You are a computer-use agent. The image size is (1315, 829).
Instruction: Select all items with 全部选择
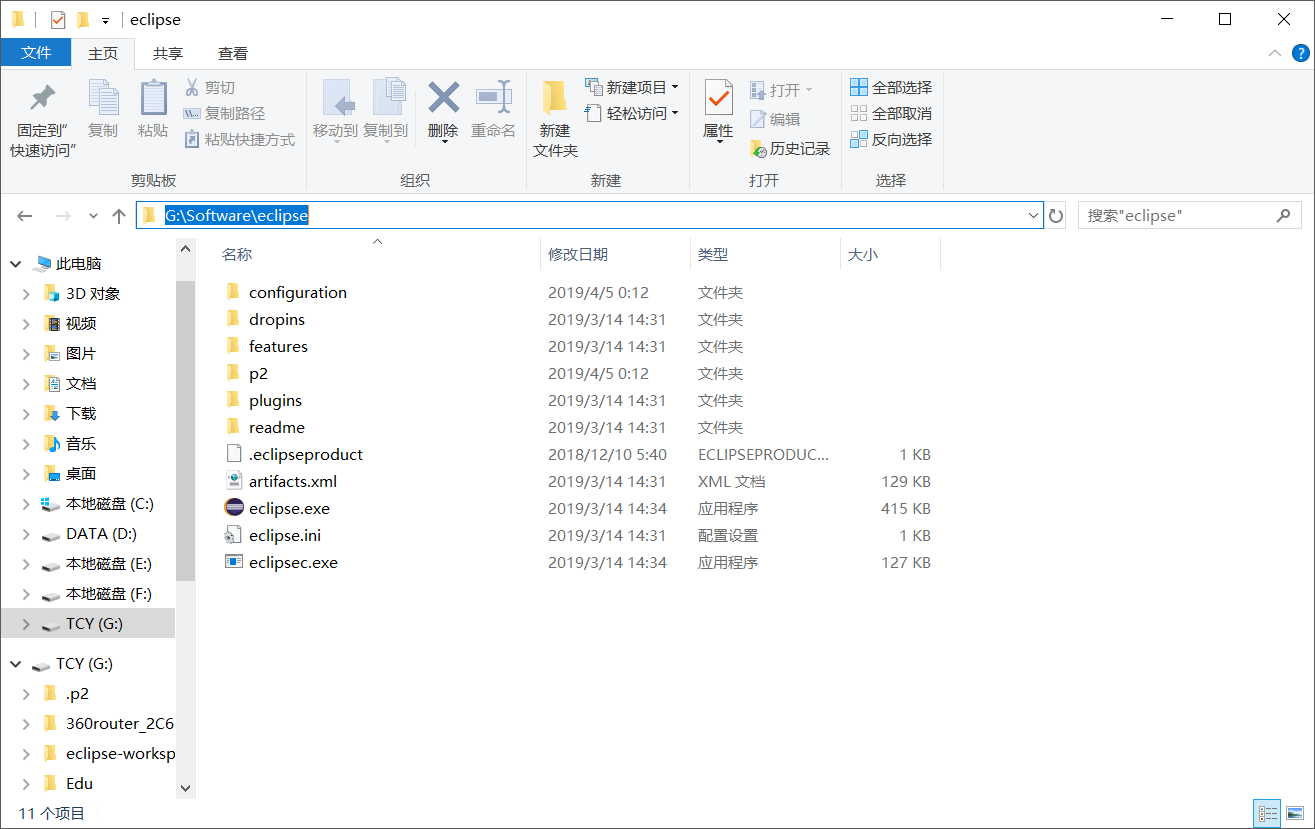pyautogui.click(x=890, y=87)
